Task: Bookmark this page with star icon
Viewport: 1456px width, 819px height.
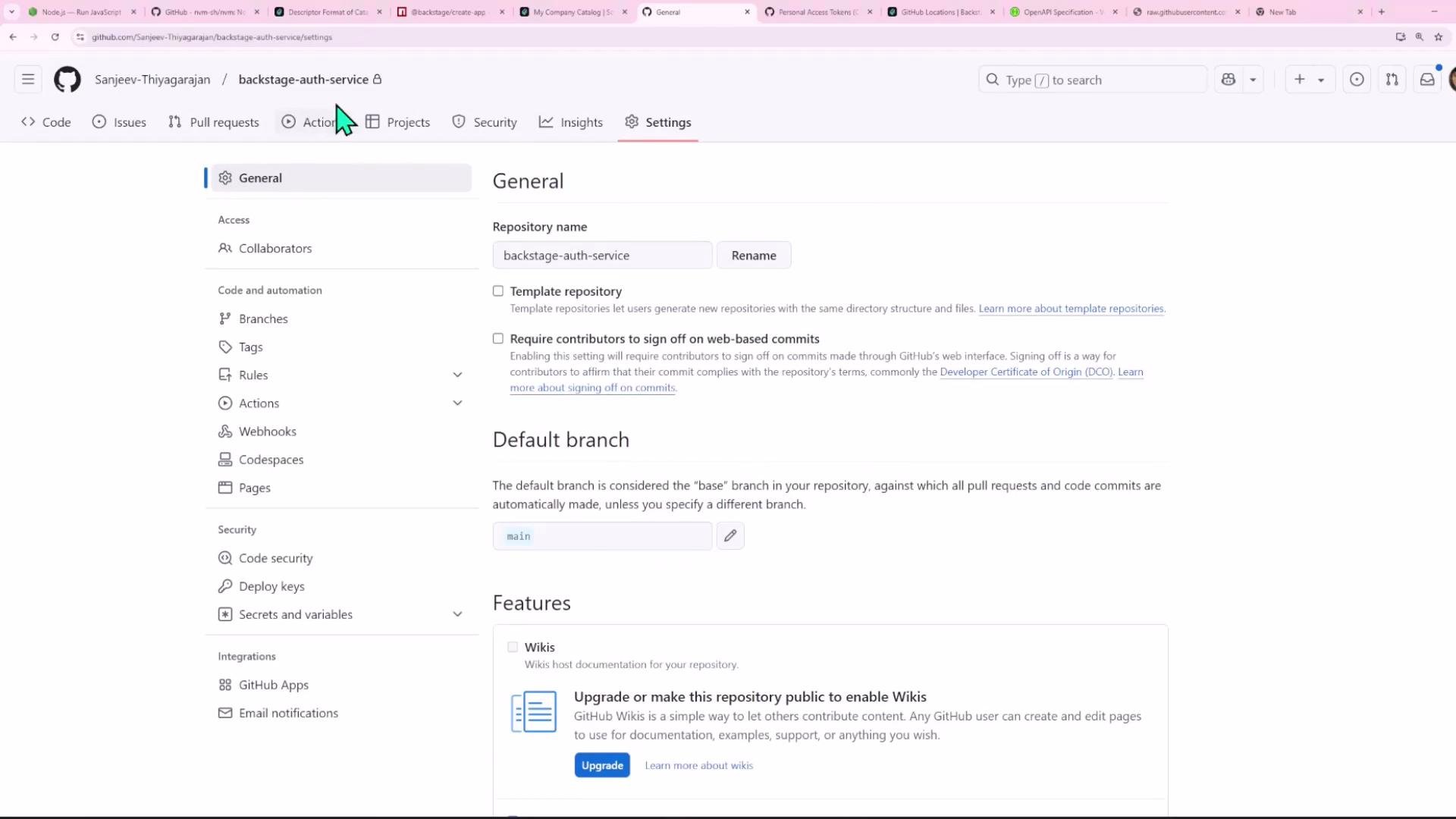Action: 1438,36
